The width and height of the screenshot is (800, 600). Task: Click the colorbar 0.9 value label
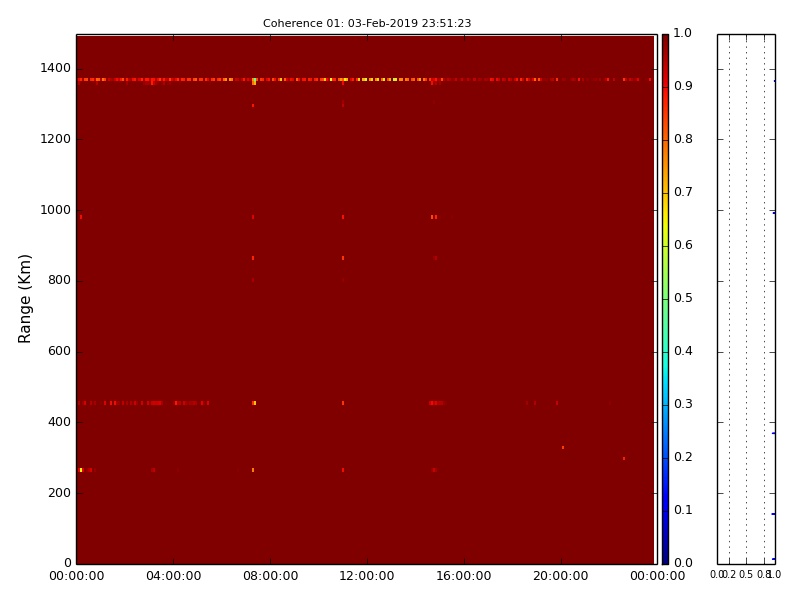(x=683, y=86)
